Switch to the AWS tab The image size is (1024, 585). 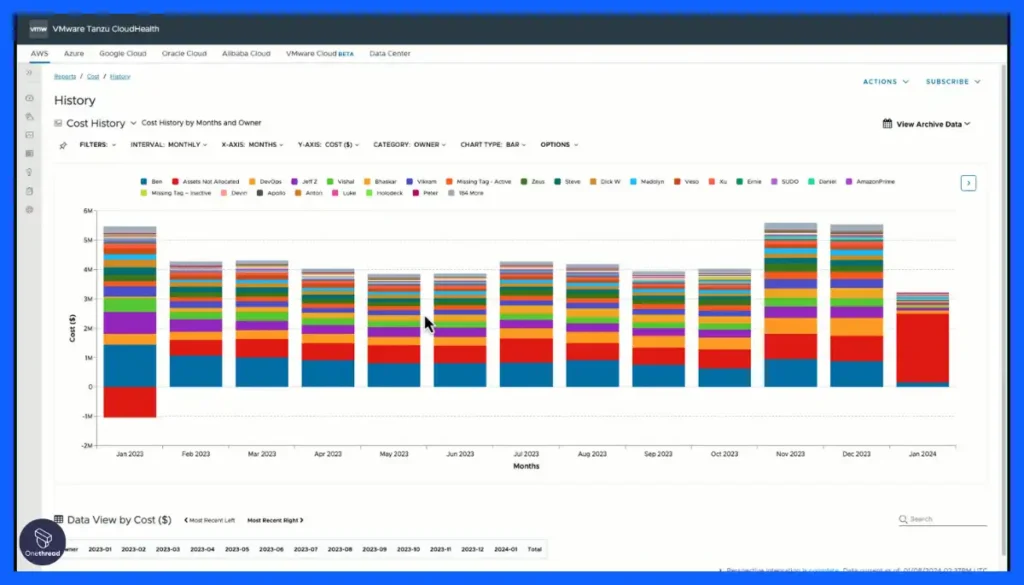coord(39,54)
